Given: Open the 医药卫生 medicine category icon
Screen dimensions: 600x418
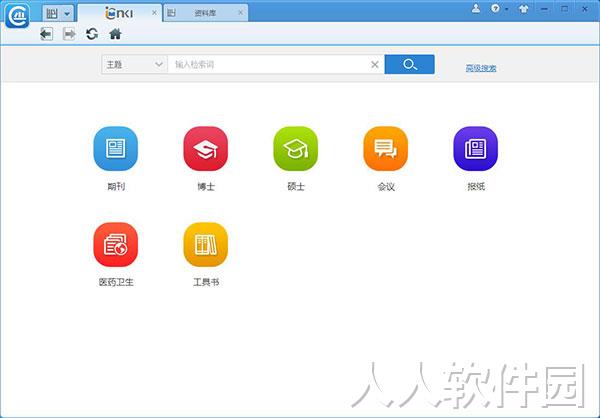Looking at the screenshot, I should 116,244.
